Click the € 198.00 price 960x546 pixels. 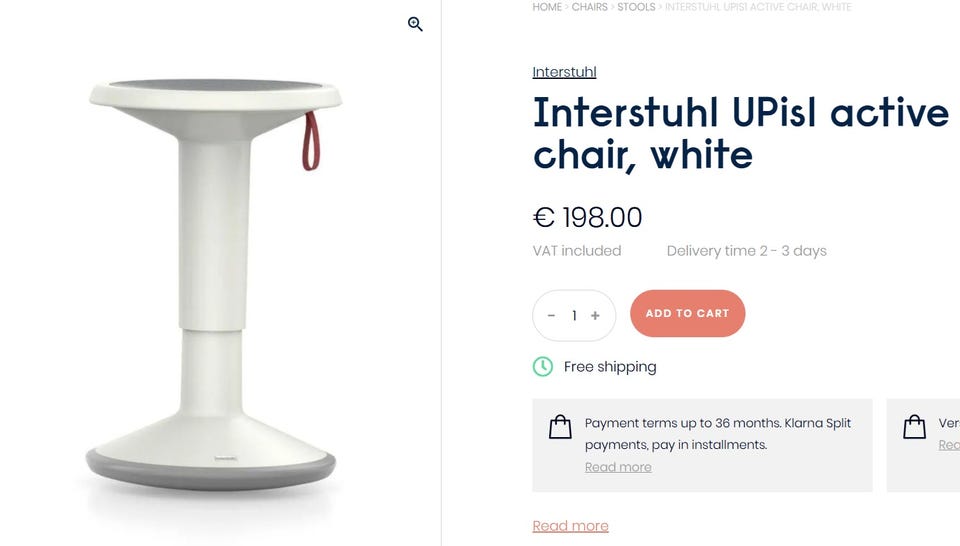(x=587, y=217)
